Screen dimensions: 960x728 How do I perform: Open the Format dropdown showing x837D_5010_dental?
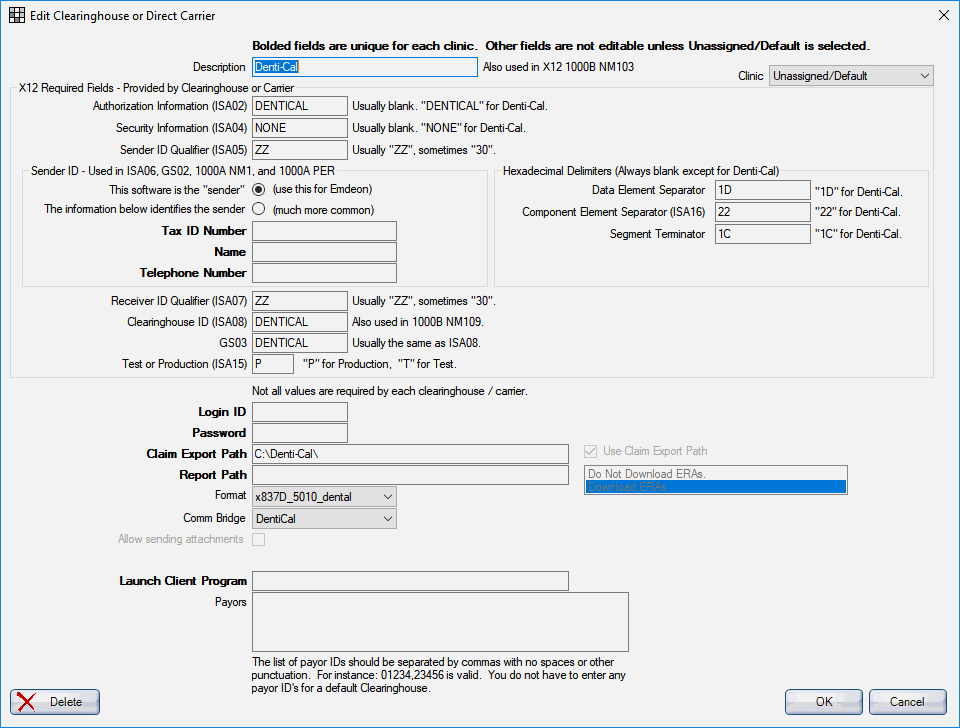tap(324, 497)
